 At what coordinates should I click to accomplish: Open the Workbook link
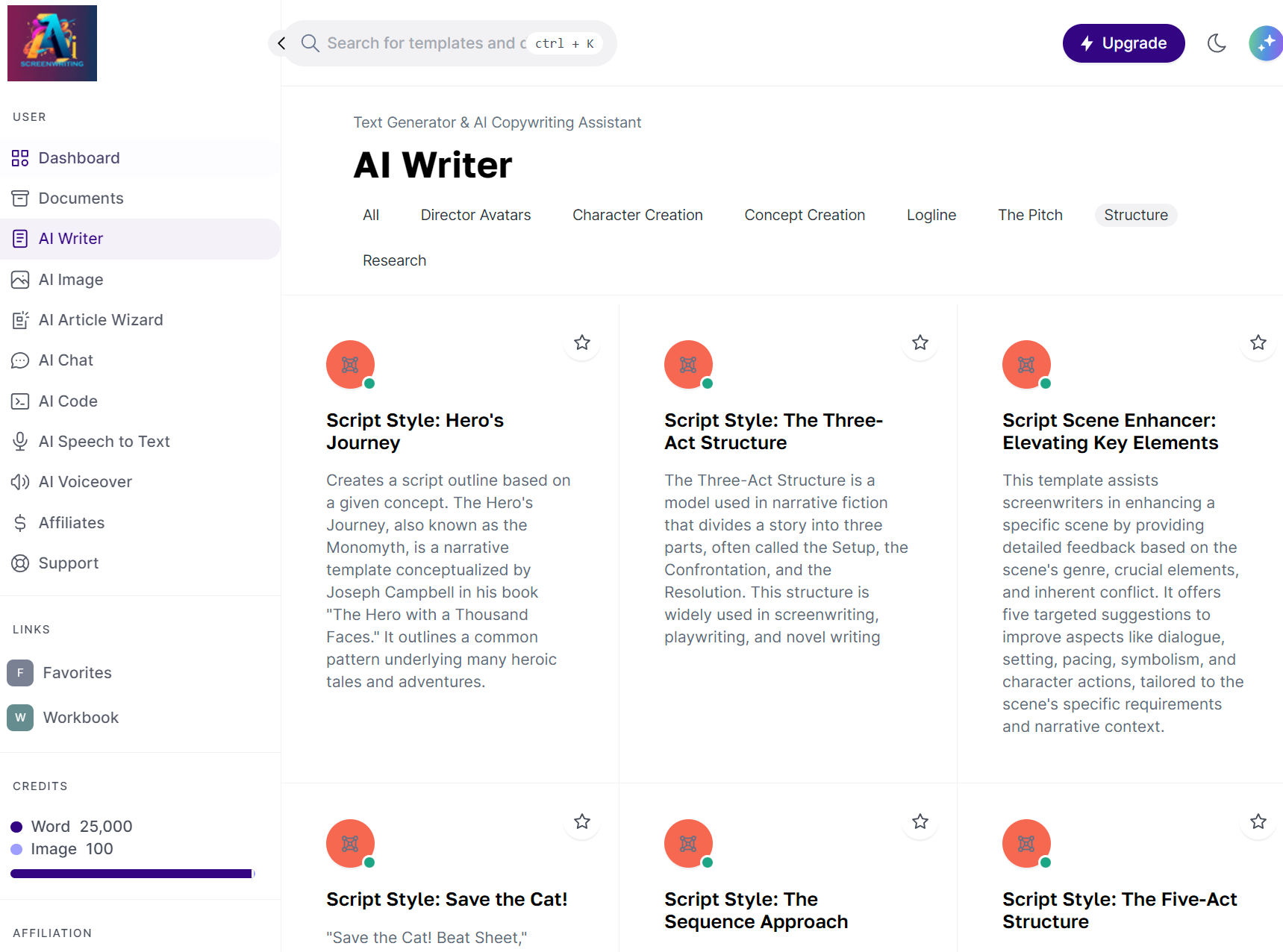[81, 717]
